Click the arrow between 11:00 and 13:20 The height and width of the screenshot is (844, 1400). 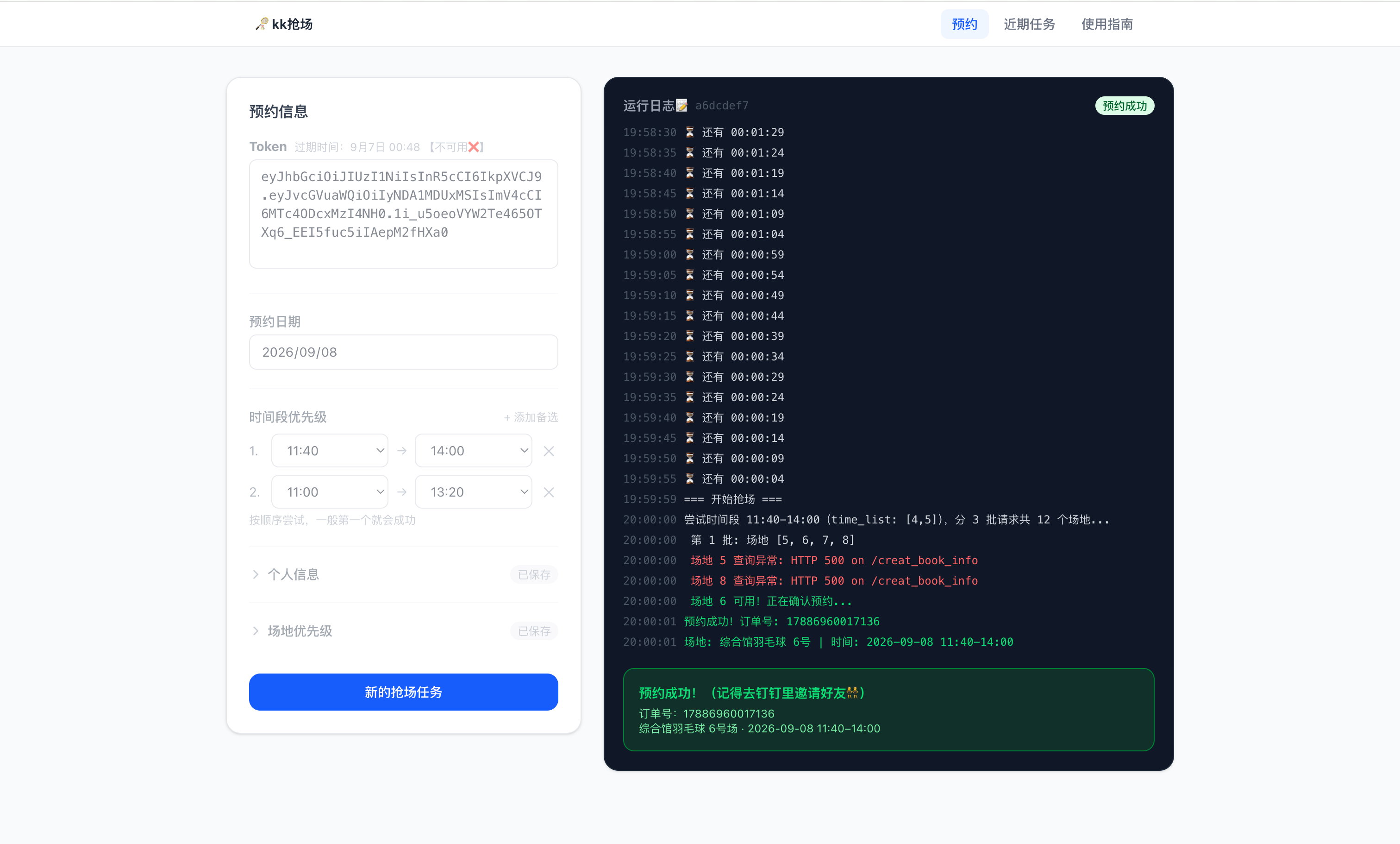coord(402,492)
